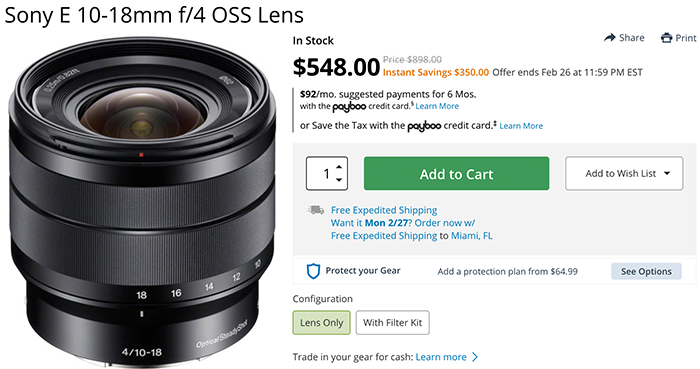
Task: Click the Share arrow icon
Action: click(x=609, y=38)
